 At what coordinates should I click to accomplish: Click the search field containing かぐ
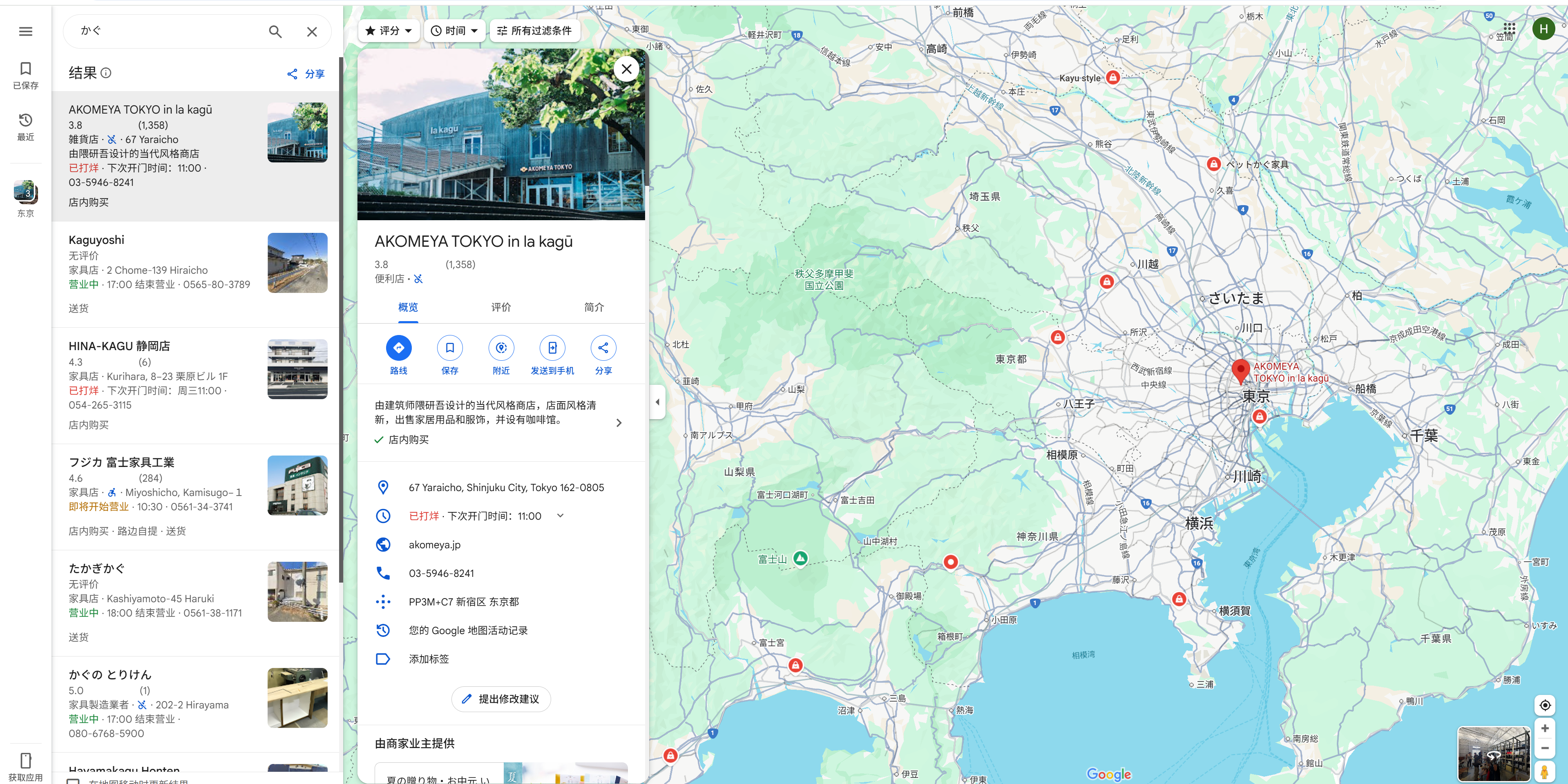[170, 31]
